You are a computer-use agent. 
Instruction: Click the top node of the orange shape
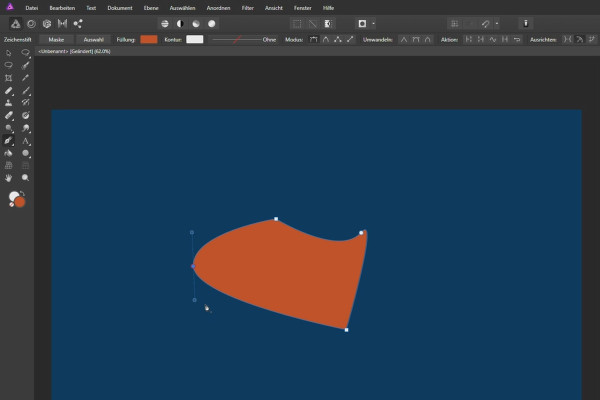276,219
